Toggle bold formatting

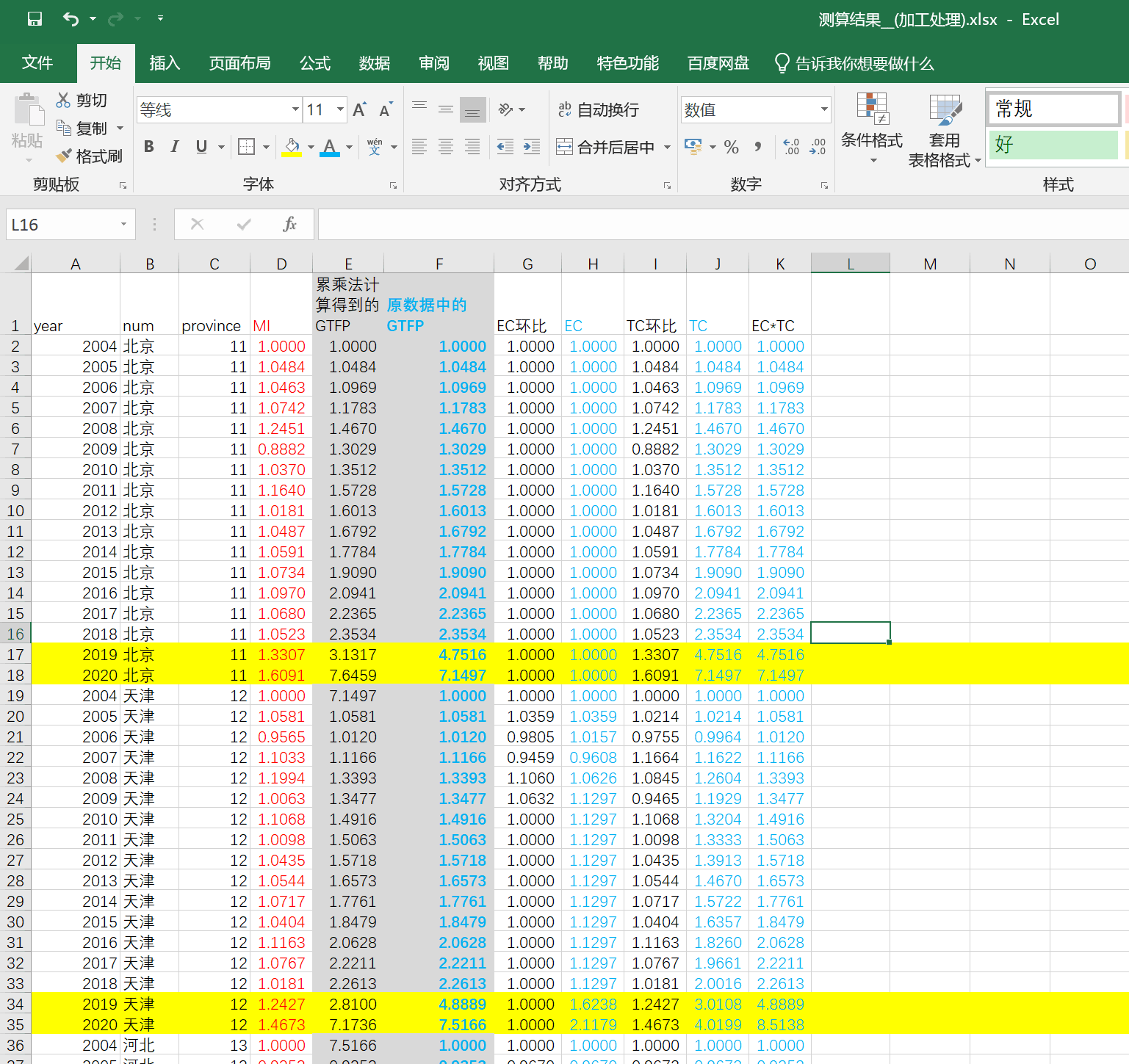[x=149, y=147]
